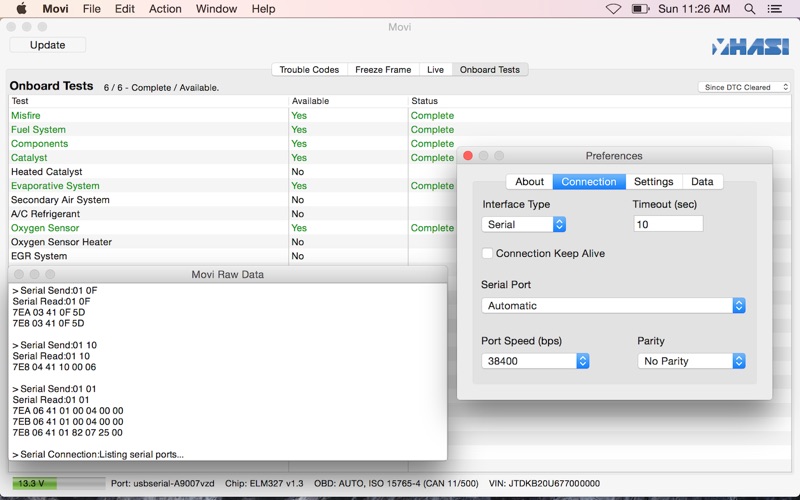The image size is (800, 500).
Task: Open the Data tab in Preferences
Action: 702,182
